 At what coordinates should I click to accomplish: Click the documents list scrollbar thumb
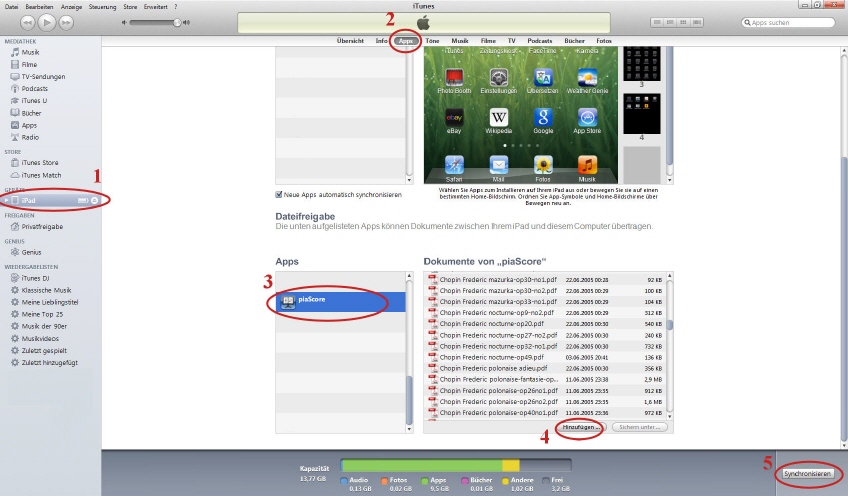point(670,325)
